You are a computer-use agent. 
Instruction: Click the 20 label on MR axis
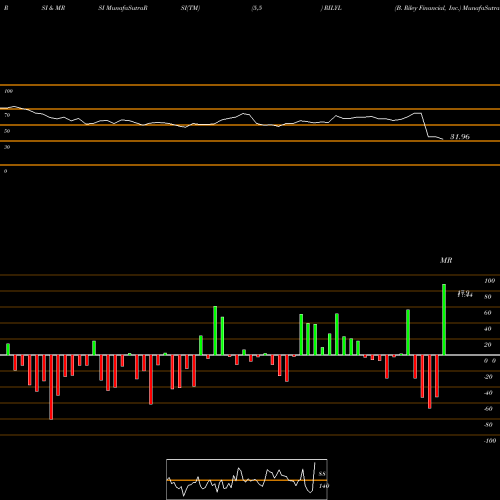[488, 345]
